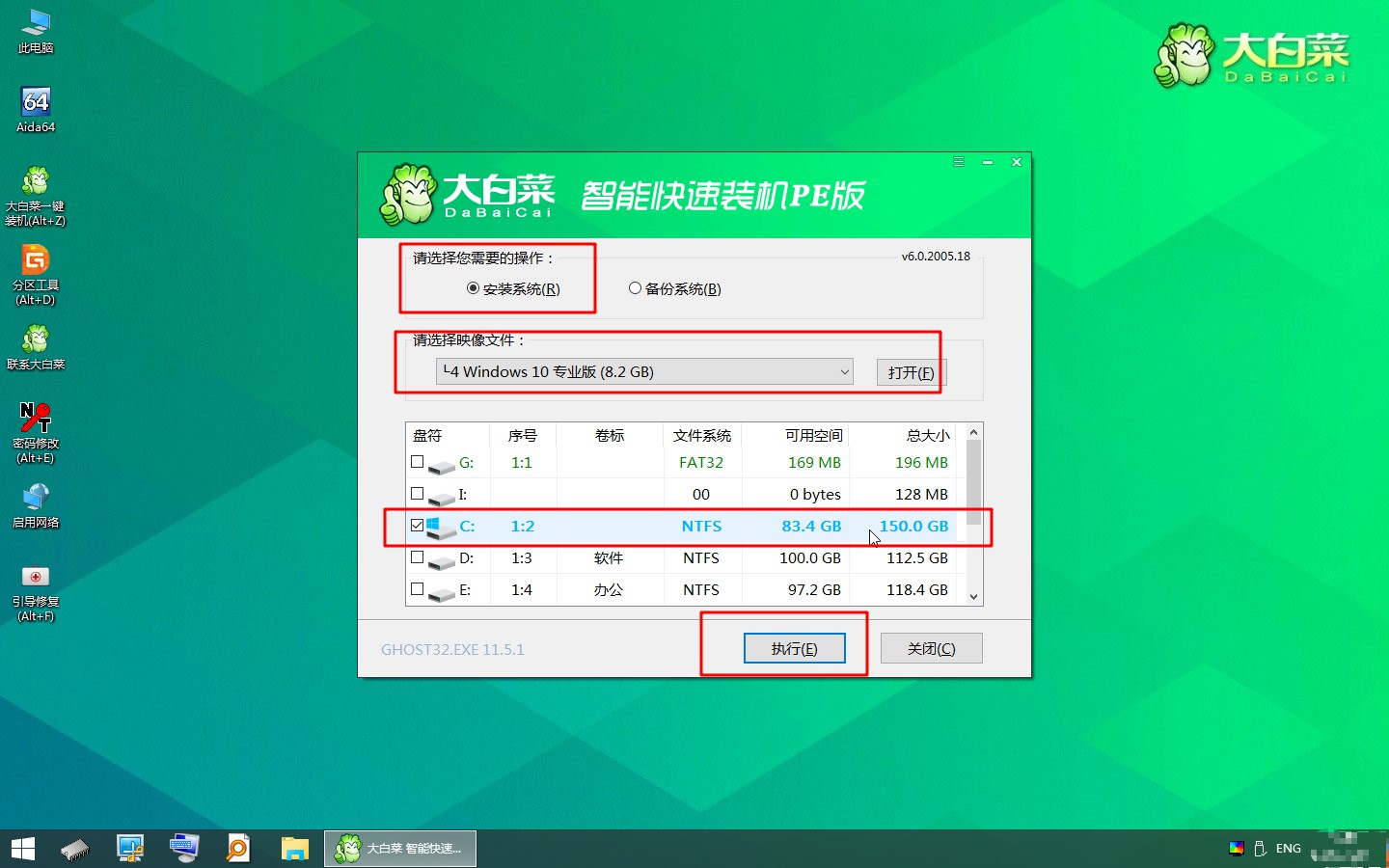Click the 执行(E) button to start installation
Image resolution: width=1389 pixels, height=868 pixels.
(x=794, y=647)
